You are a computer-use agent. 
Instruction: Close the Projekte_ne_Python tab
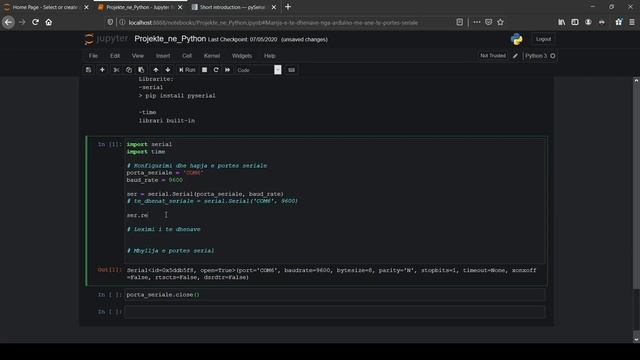[180, 7]
